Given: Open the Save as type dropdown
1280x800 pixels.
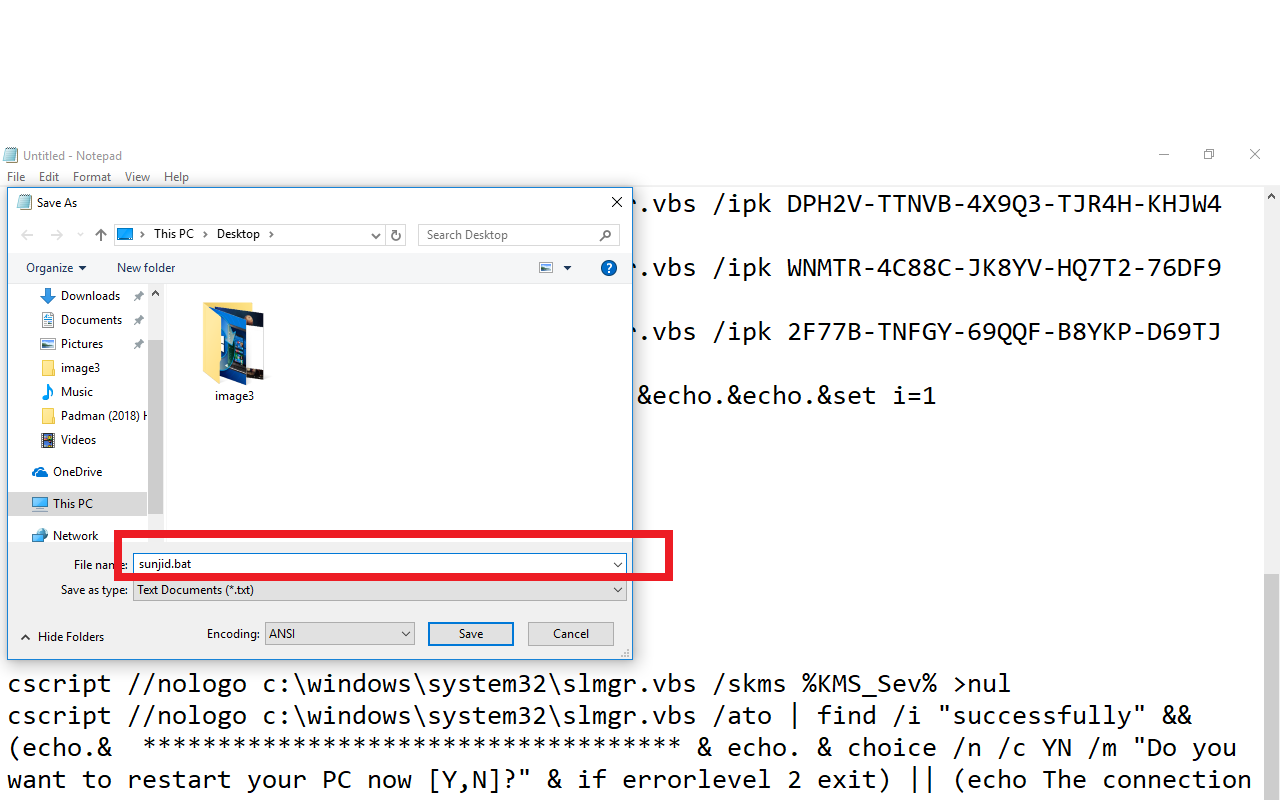Looking at the screenshot, I should (x=617, y=590).
